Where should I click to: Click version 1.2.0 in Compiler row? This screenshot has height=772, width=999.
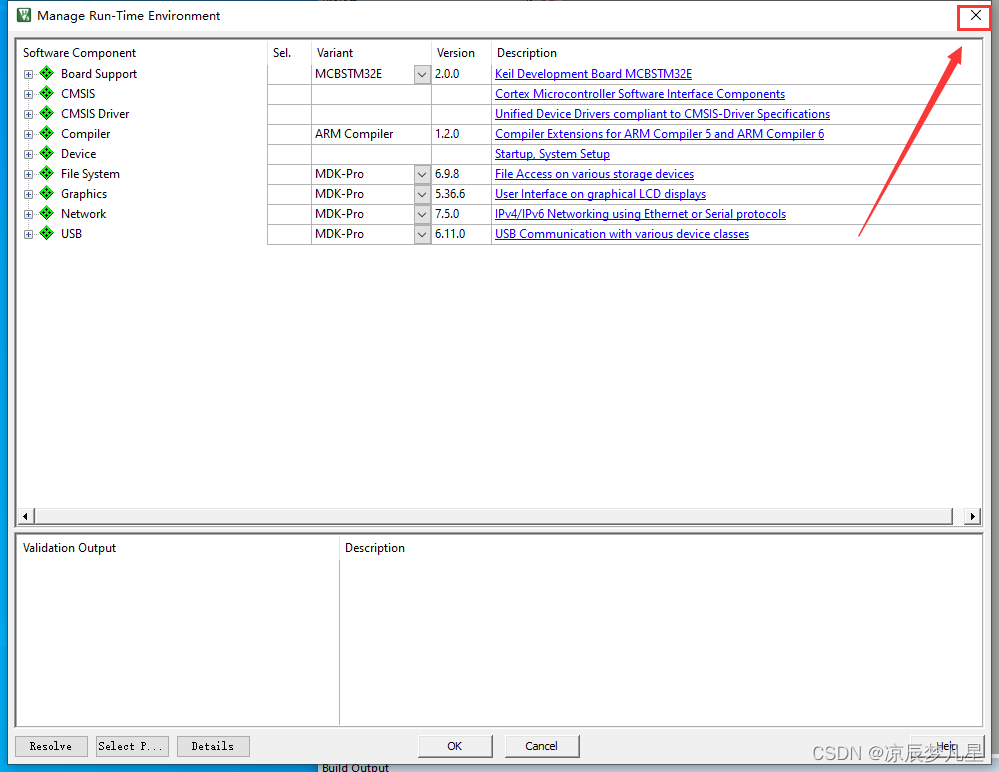(447, 134)
